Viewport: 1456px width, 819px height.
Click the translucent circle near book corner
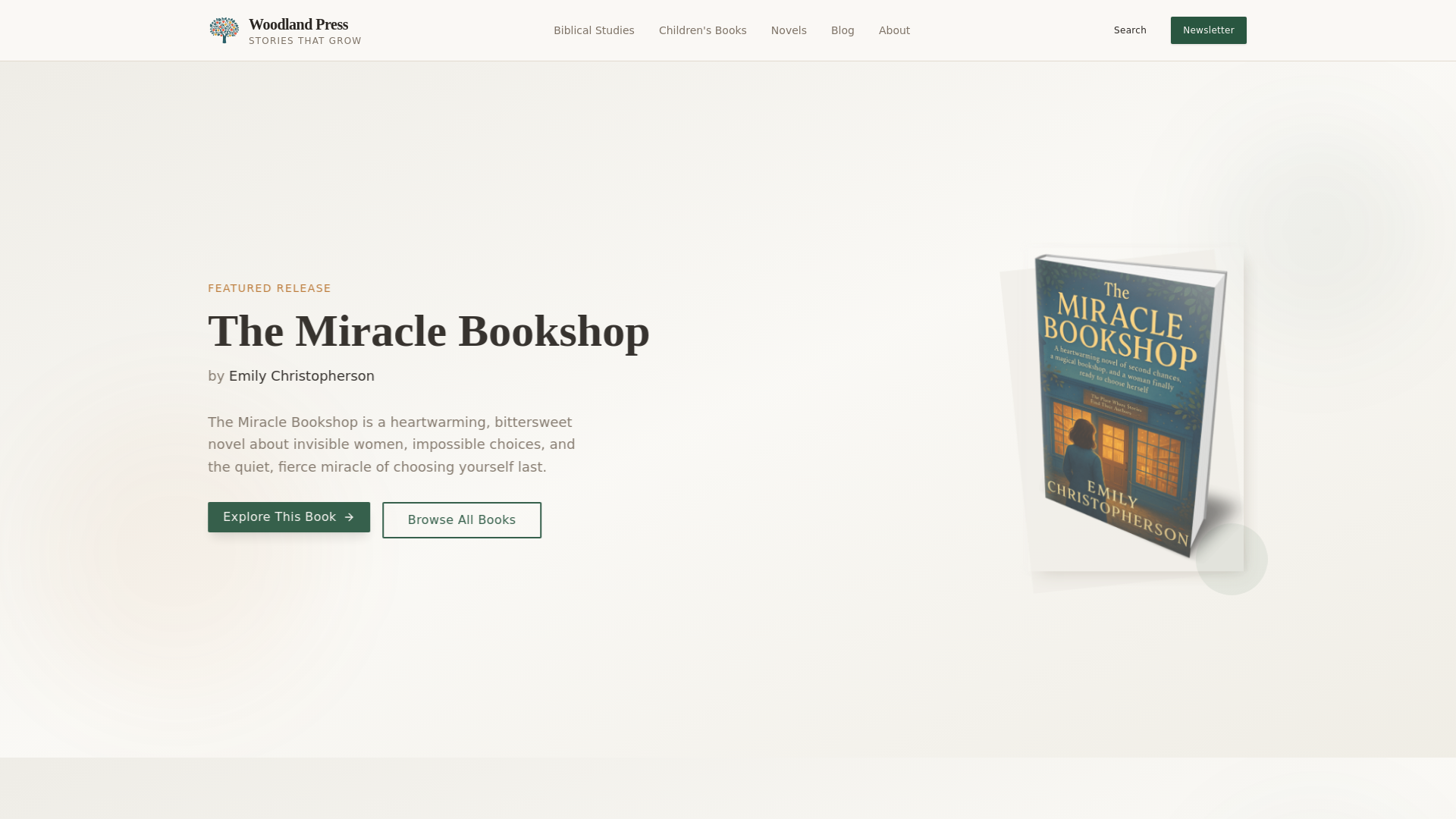coord(1232,559)
